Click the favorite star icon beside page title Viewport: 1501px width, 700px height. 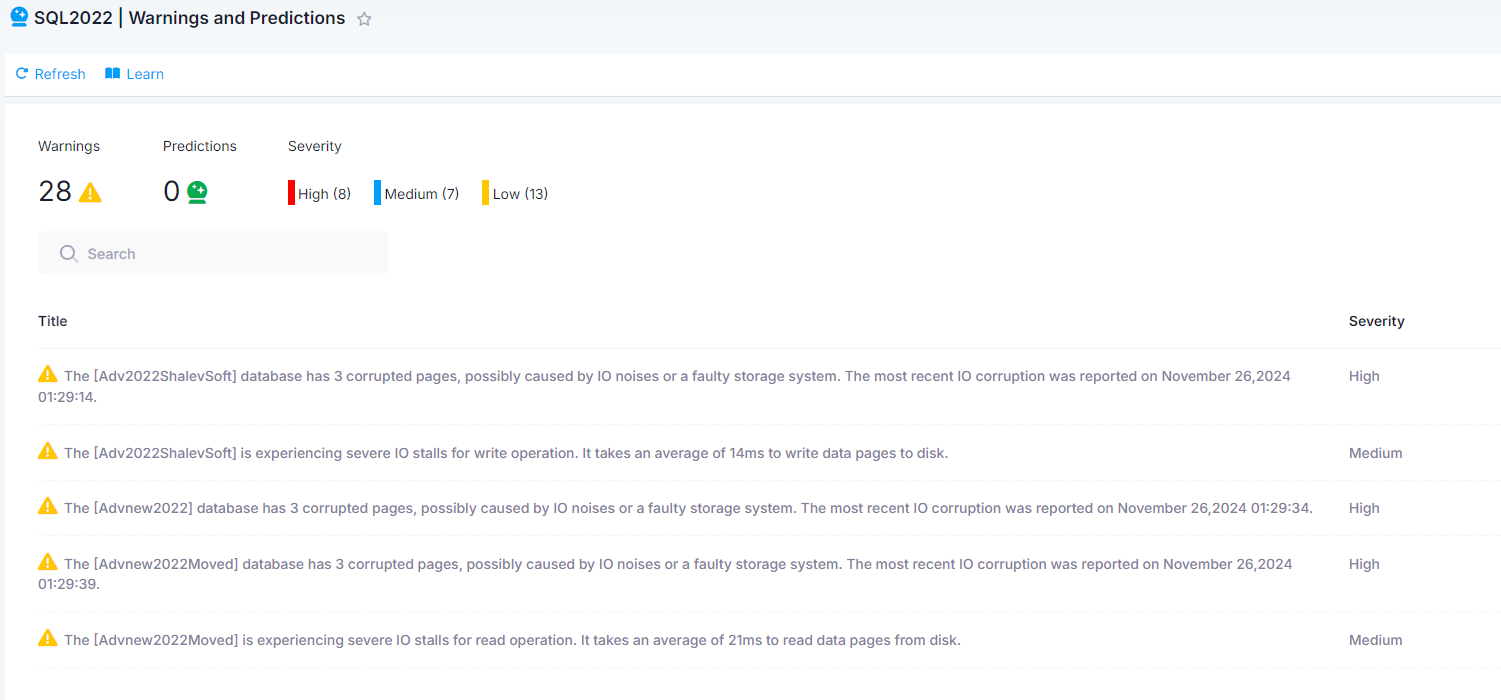(x=364, y=19)
